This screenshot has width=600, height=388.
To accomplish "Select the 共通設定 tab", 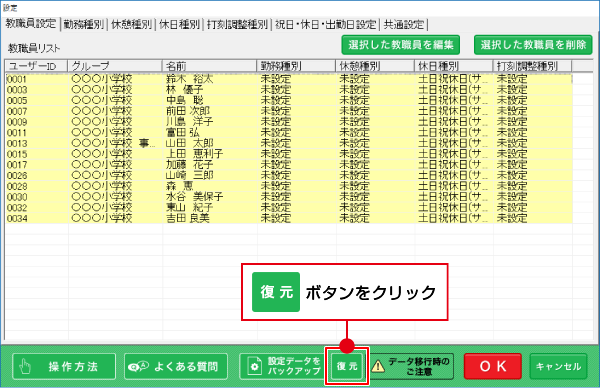I will click(404, 24).
